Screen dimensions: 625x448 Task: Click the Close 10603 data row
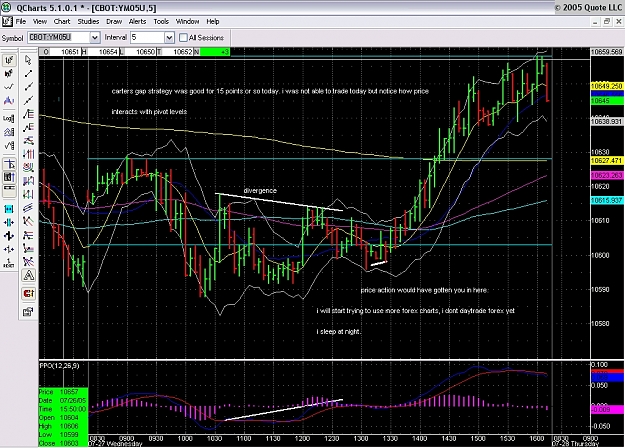63,443
